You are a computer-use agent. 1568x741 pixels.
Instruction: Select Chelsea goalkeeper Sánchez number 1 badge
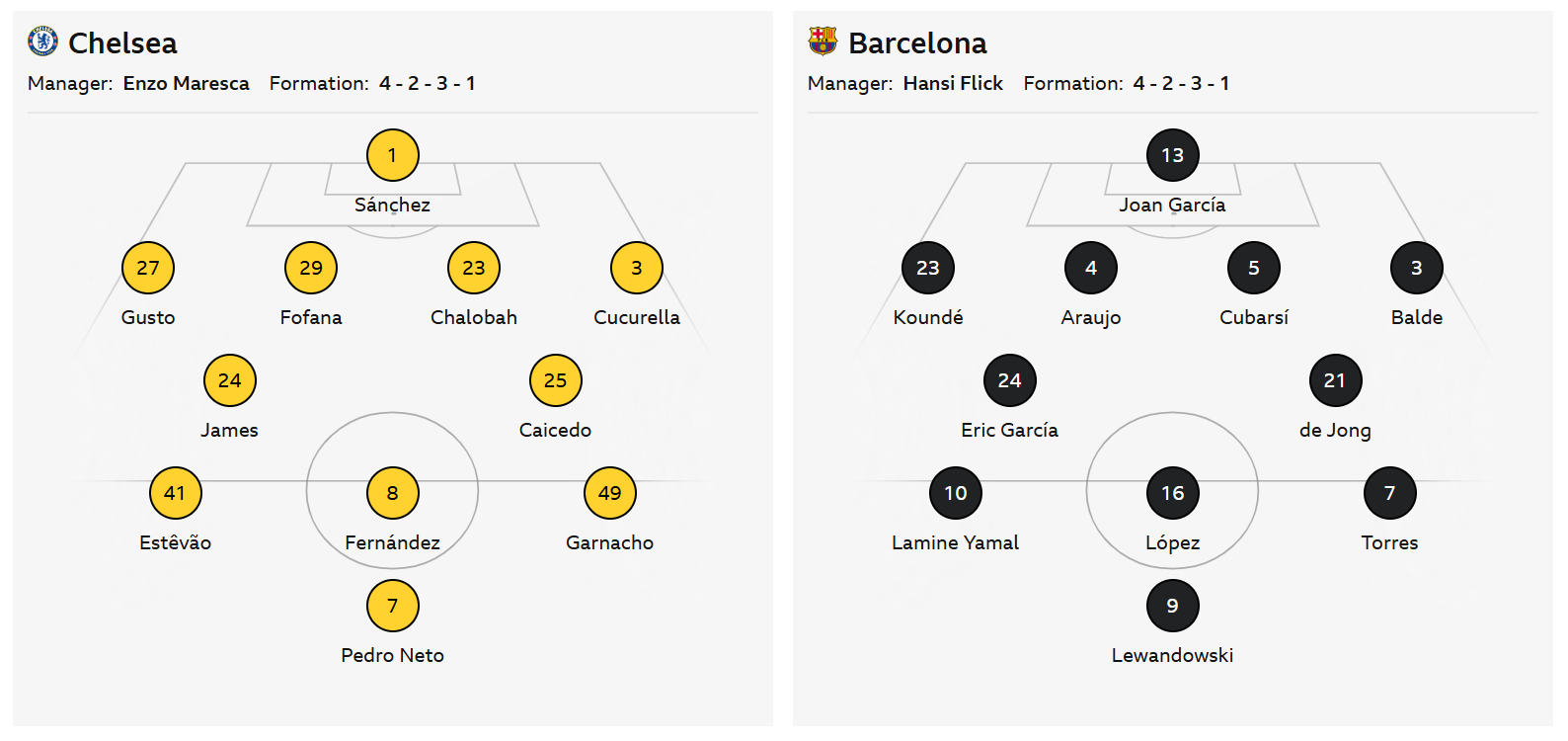392,155
